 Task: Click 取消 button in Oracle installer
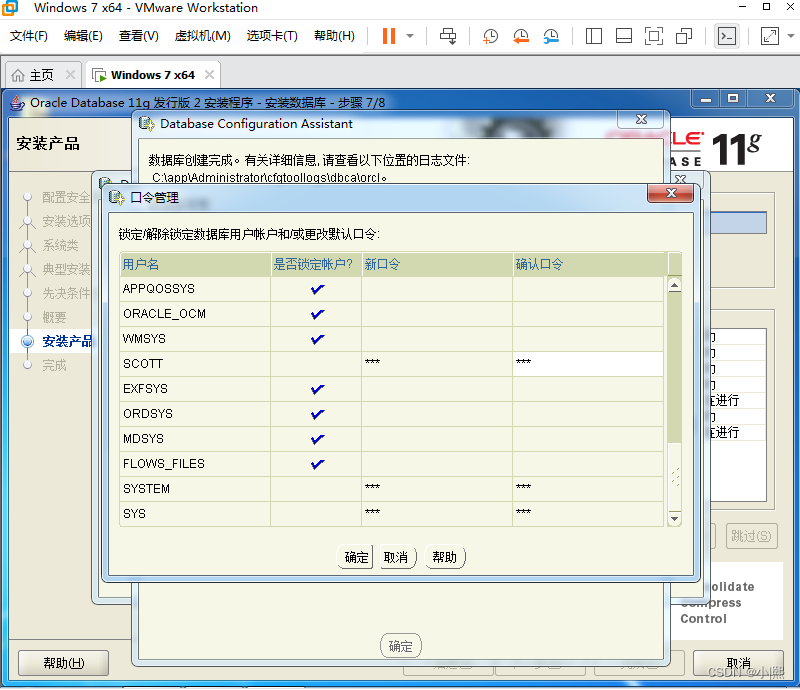click(738, 663)
